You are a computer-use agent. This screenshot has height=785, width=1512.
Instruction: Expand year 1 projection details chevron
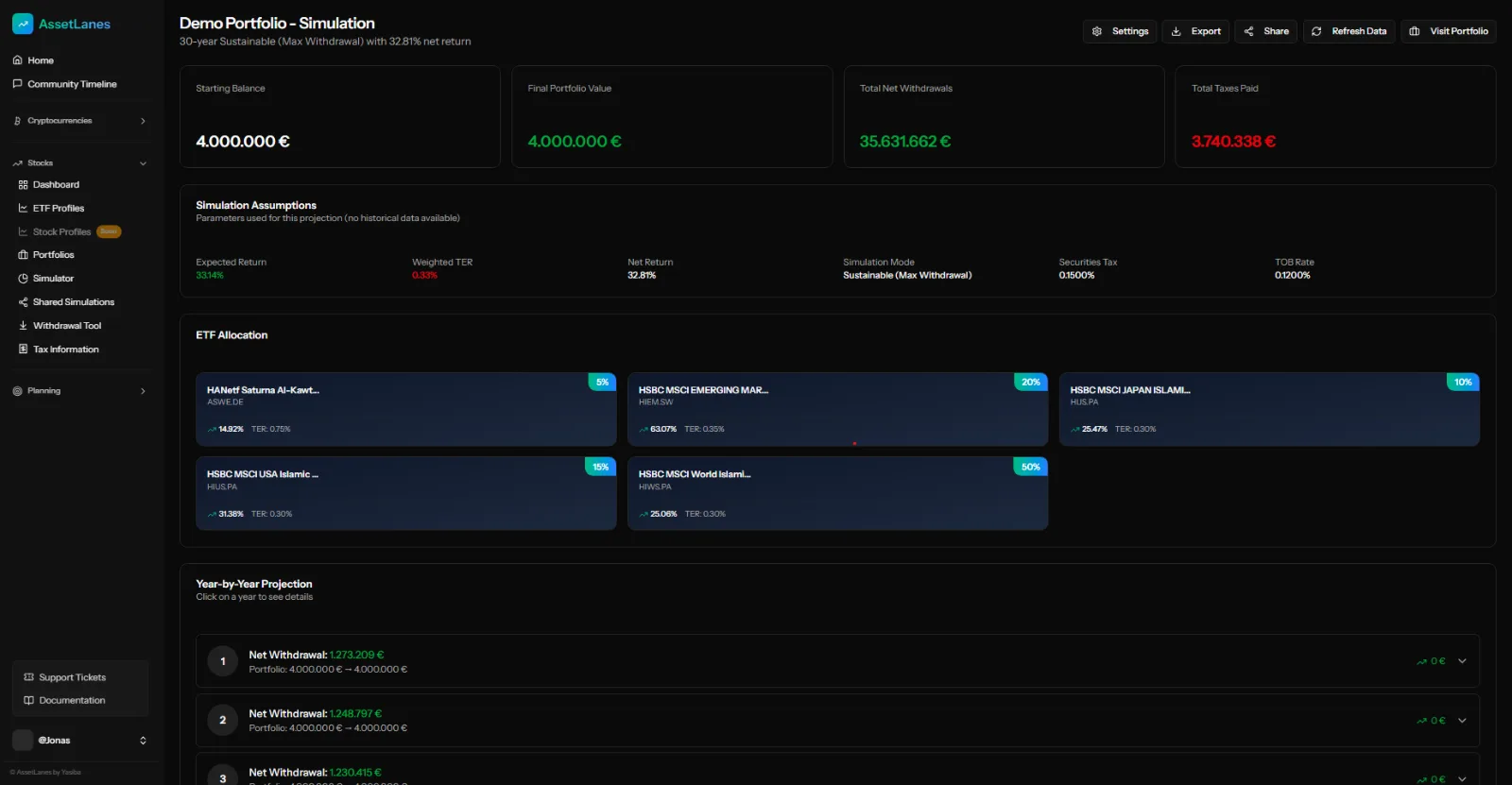coord(1462,661)
